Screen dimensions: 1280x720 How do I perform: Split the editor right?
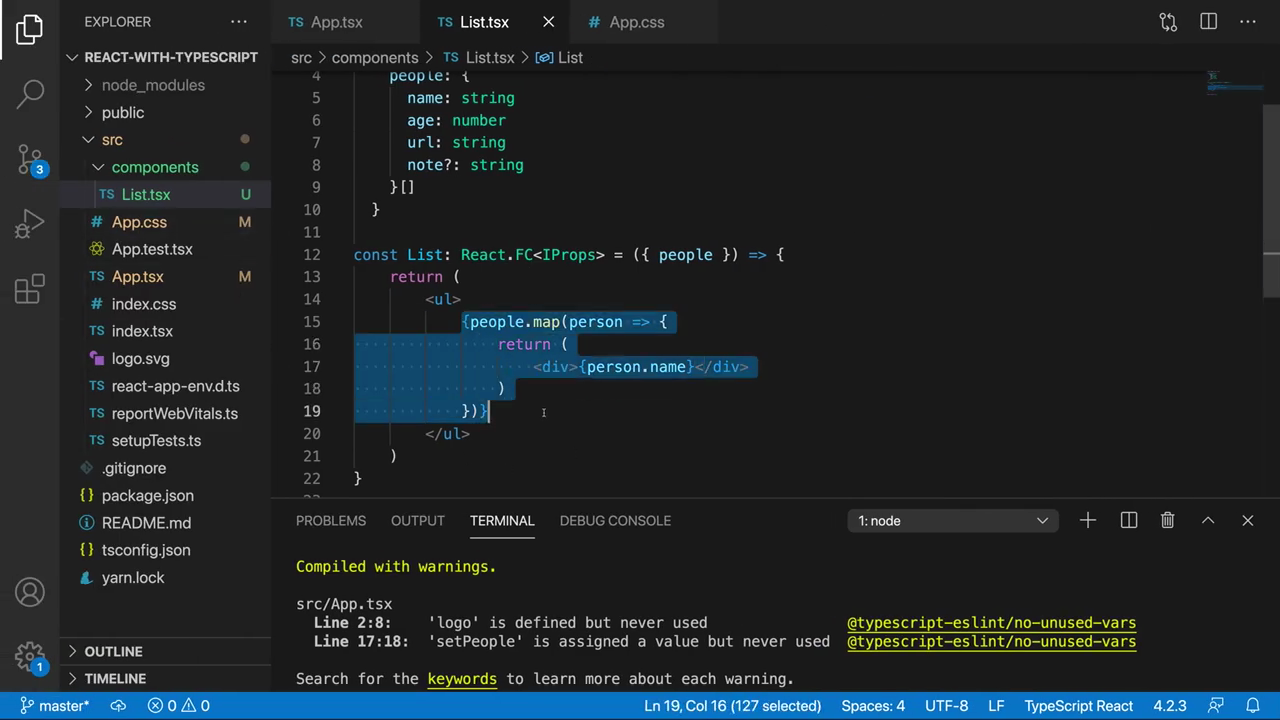(x=1208, y=22)
